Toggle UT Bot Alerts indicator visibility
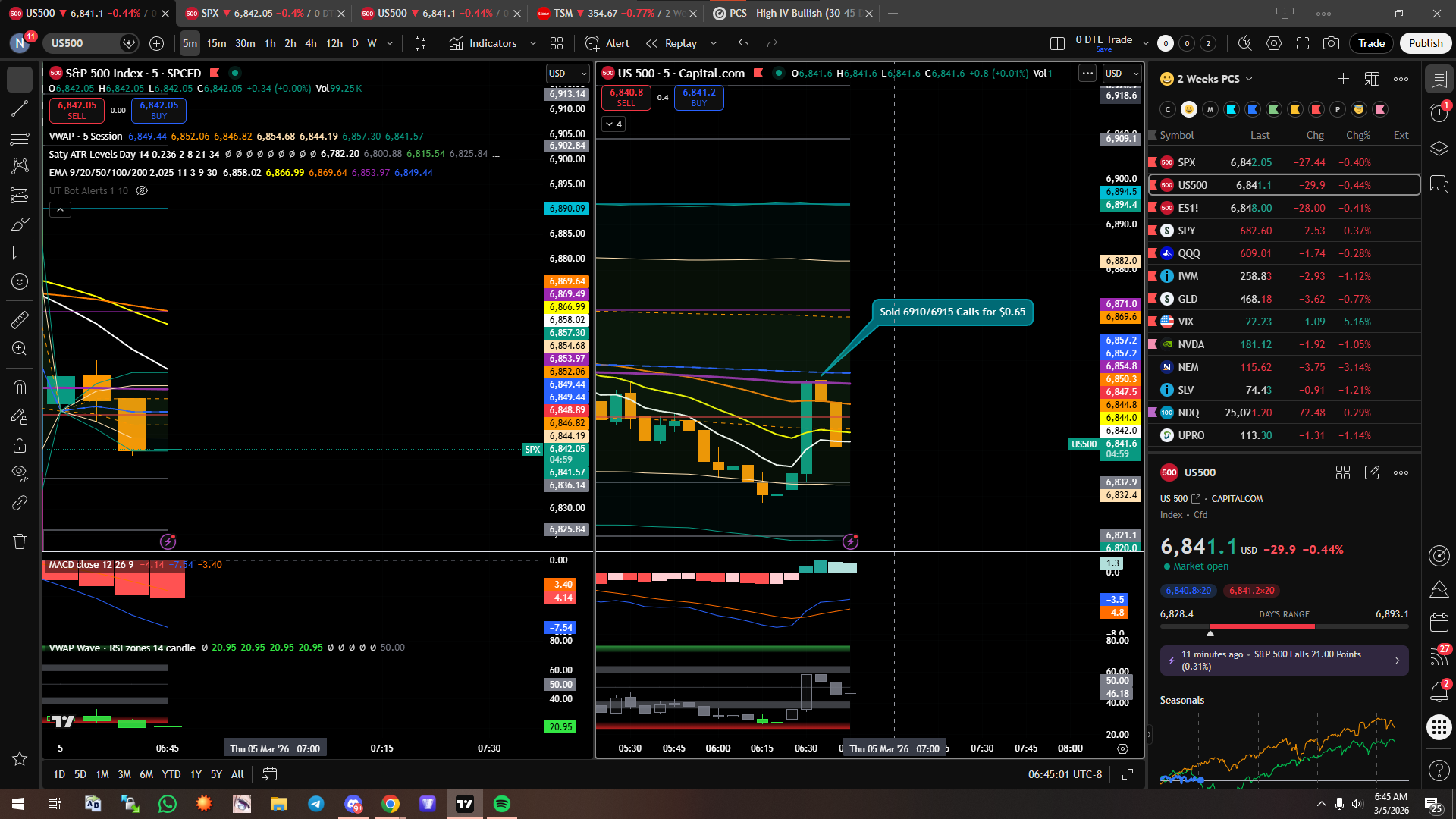1456x819 pixels. [142, 191]
